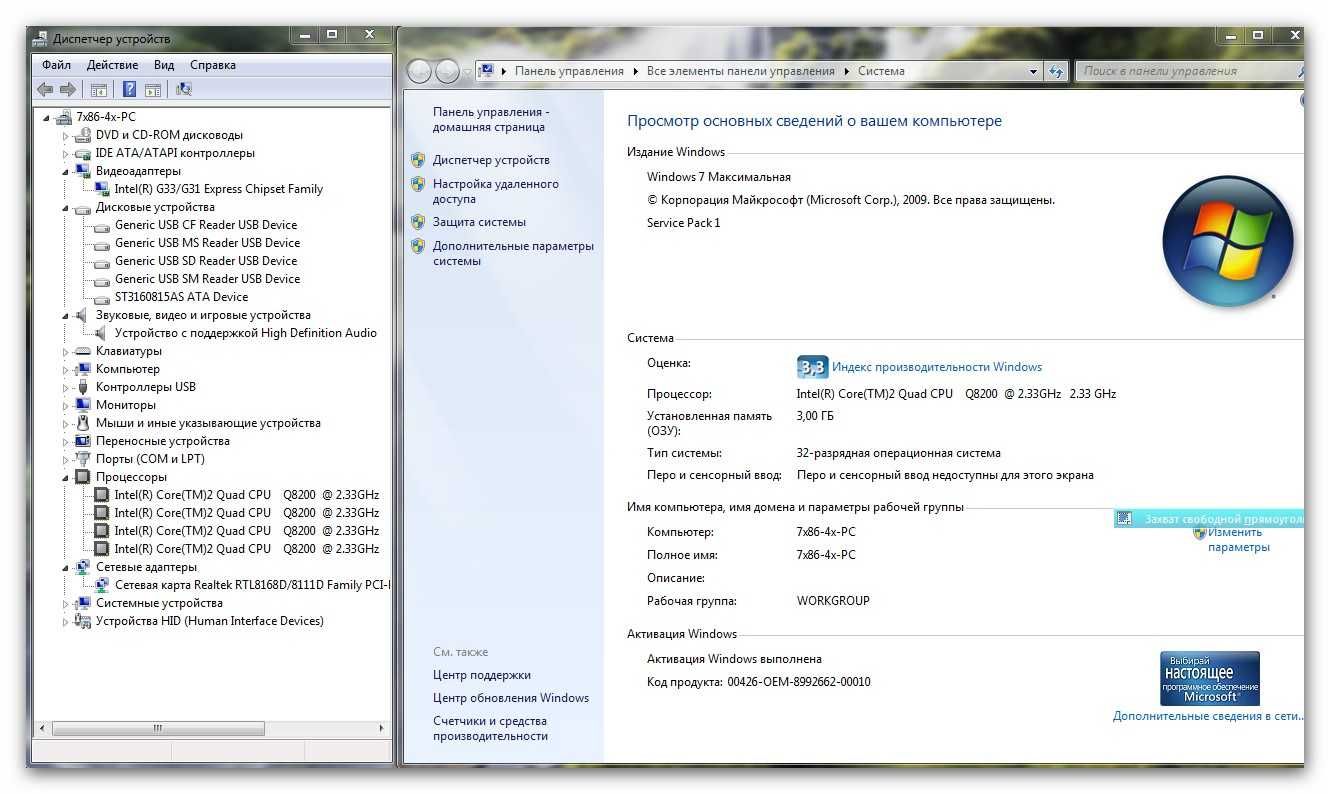Select Generic USB MS Reader USB Device
1330x794 pixels.
pos(207,243)
